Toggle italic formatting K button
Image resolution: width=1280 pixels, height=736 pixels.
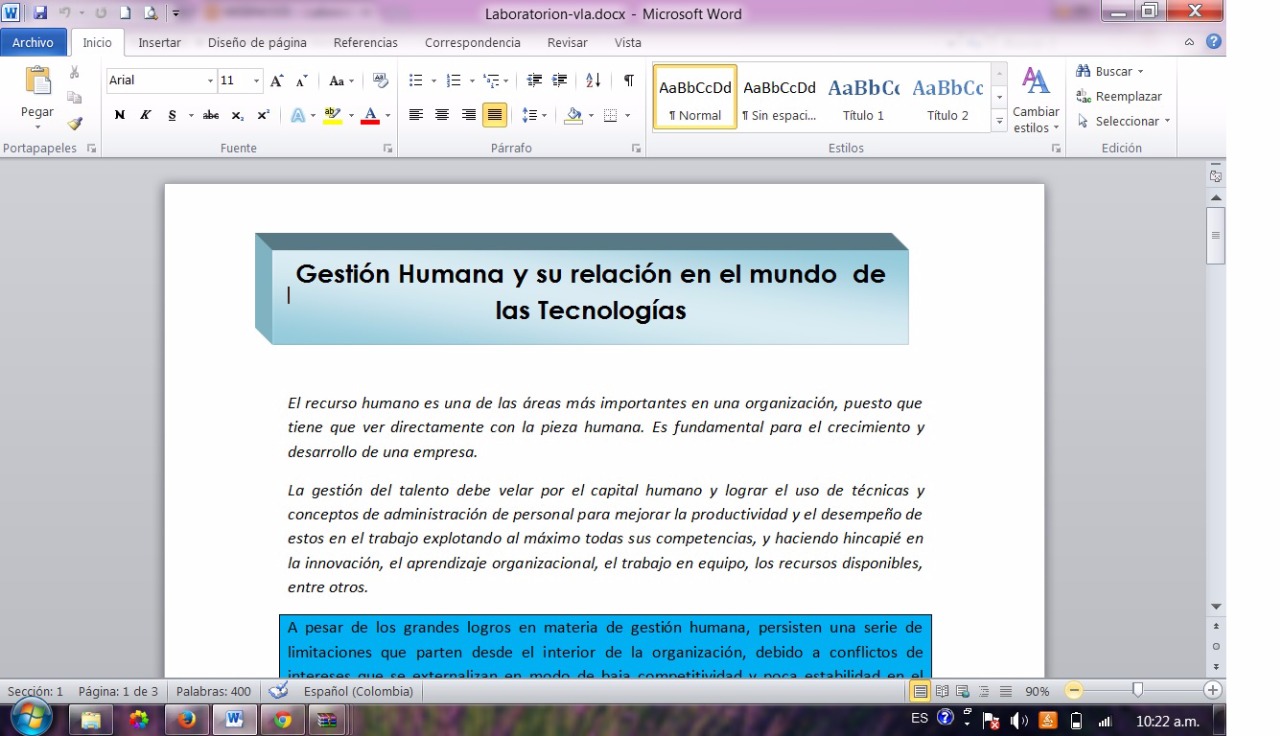(x=145, y=115)
